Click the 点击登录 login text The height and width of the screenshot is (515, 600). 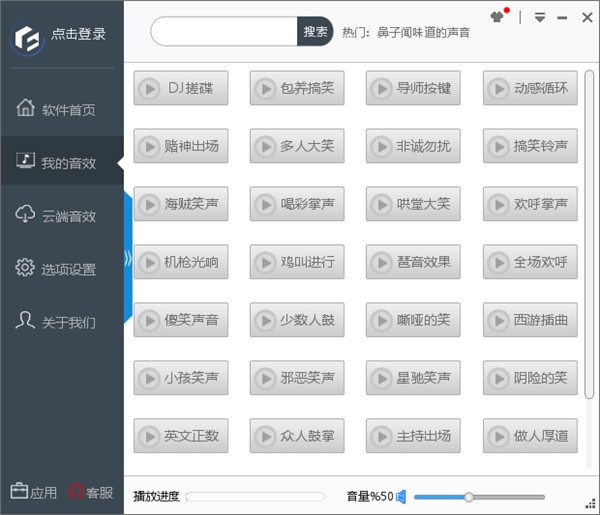pos(78,34)
